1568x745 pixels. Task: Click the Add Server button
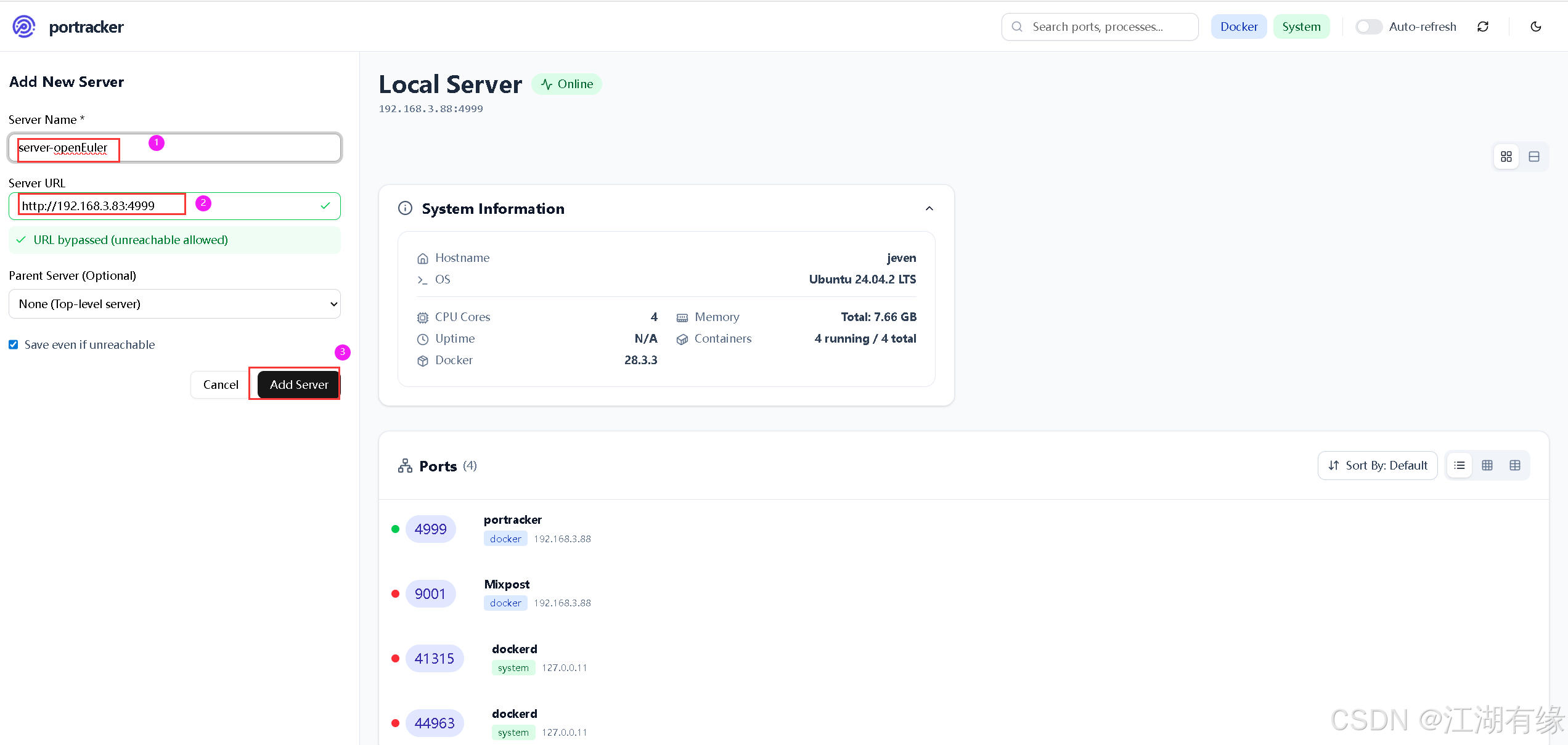tap(299, 385)
